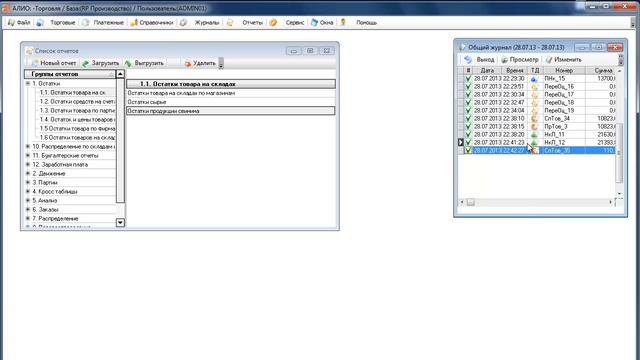Toggle checkmark on the ПНк_15 row
The image size is (640, 360).
468,78
